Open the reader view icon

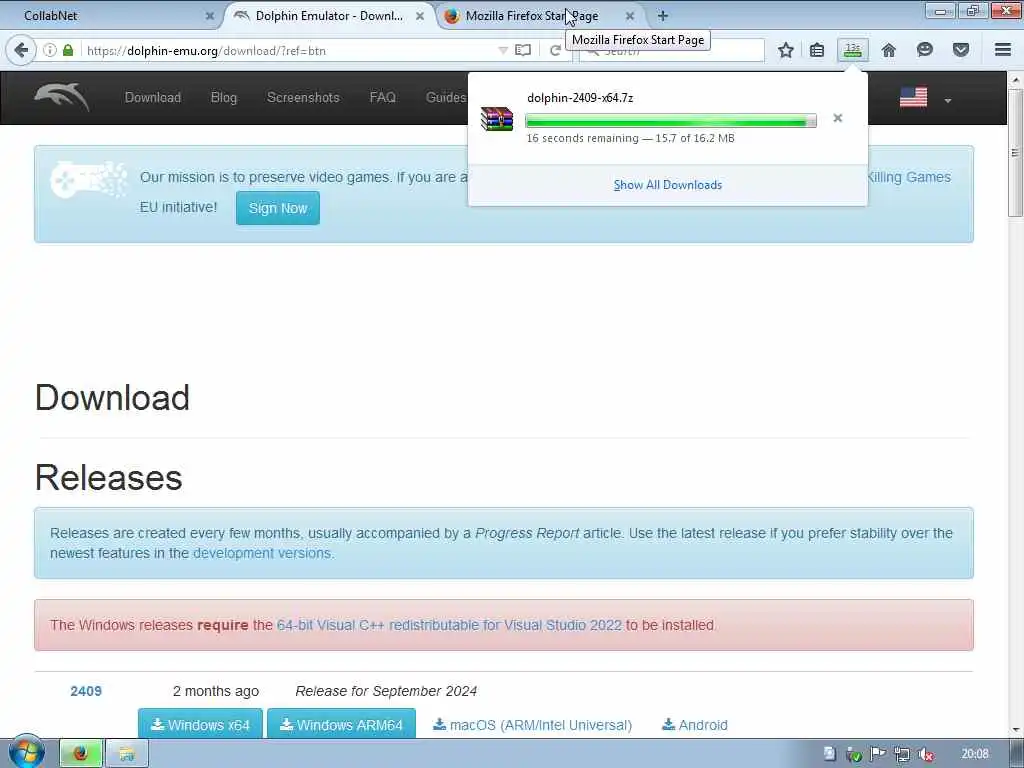pos(522,50)
